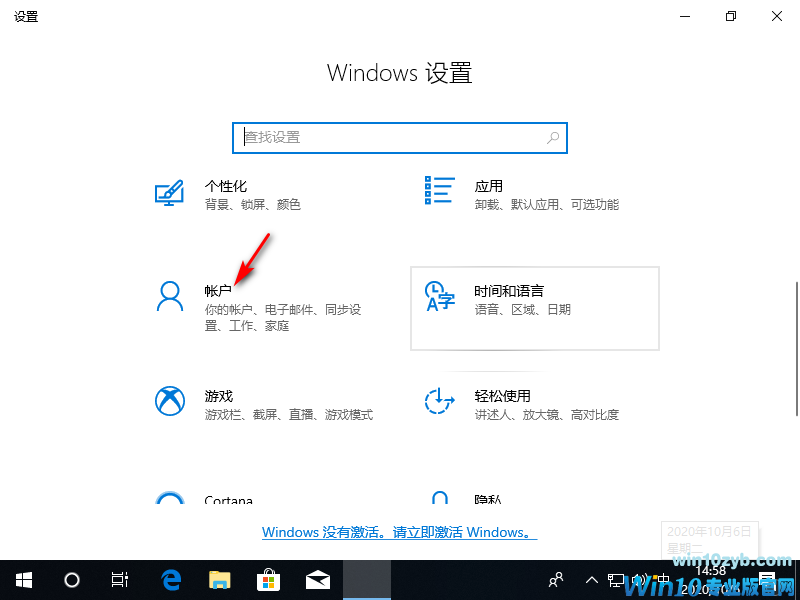Click the 查找设置 search field
The width and height of the screenshot is (800, 600).
pos(399,137)
